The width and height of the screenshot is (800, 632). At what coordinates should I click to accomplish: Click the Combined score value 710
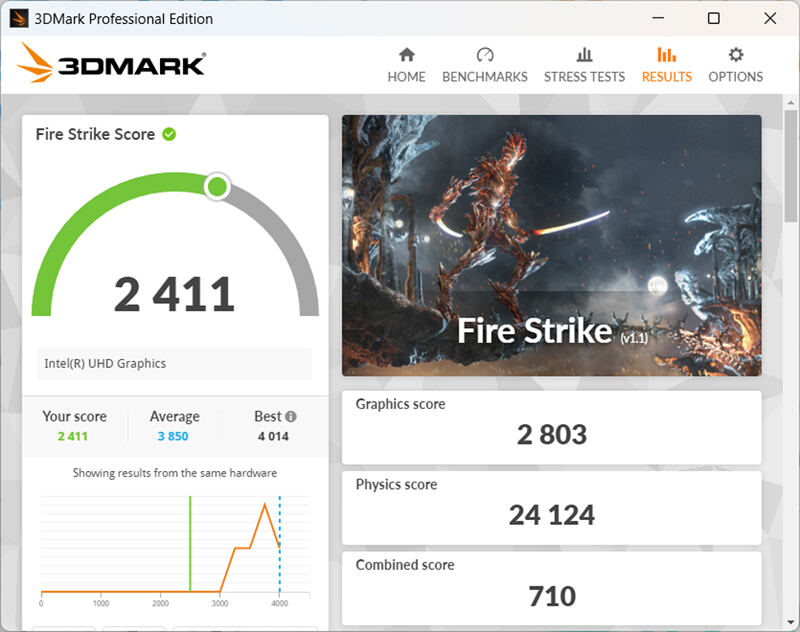click(552, 596)
